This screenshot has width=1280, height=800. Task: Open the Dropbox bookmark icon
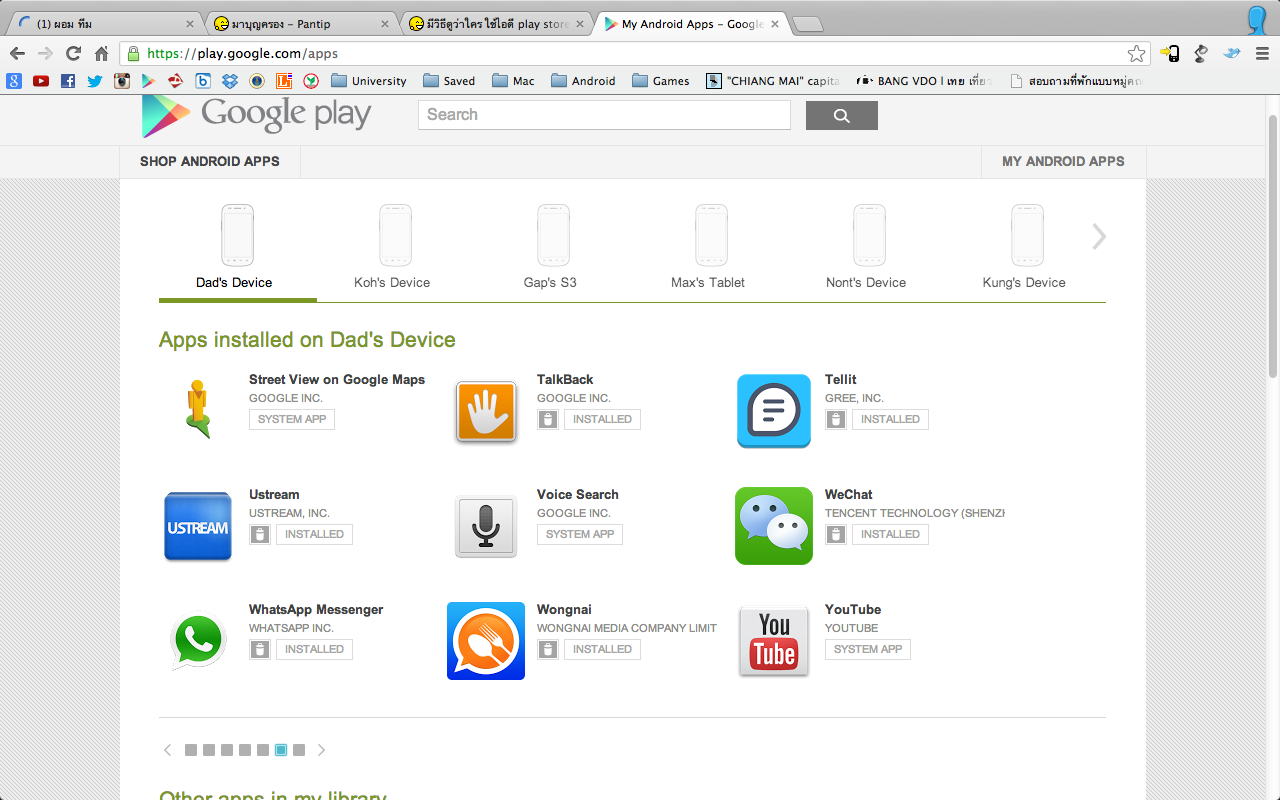[230, 81]
